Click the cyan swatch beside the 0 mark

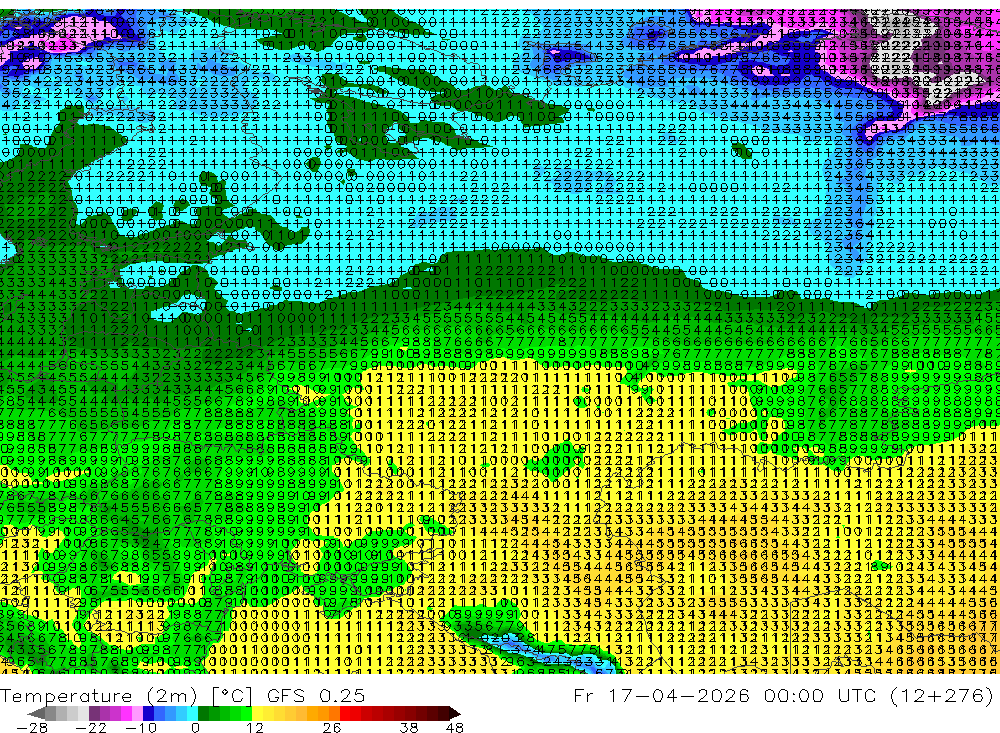[x=192, y=713]
